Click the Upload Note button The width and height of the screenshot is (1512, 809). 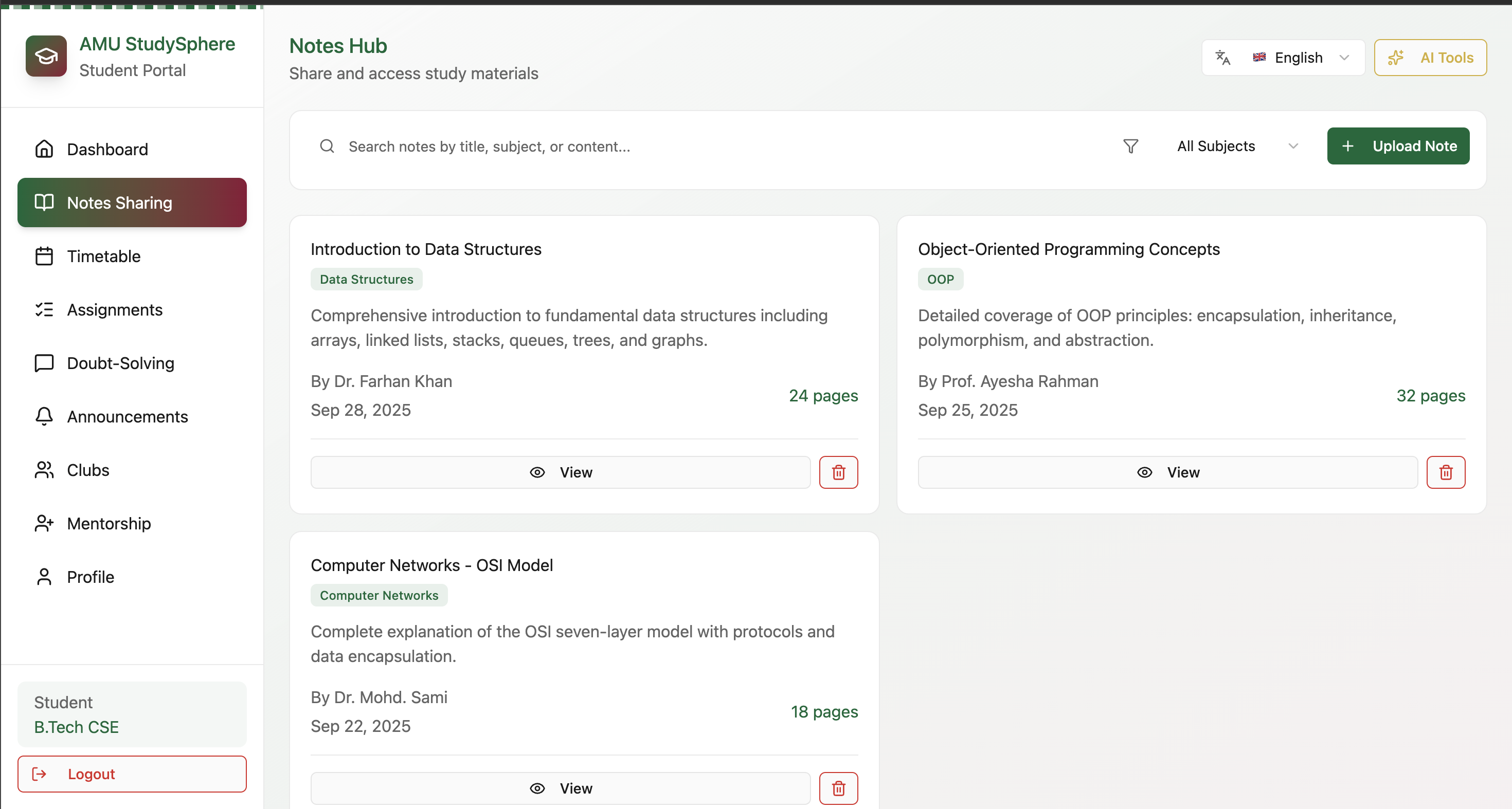pyautogui.click(x=1397, y=146)
